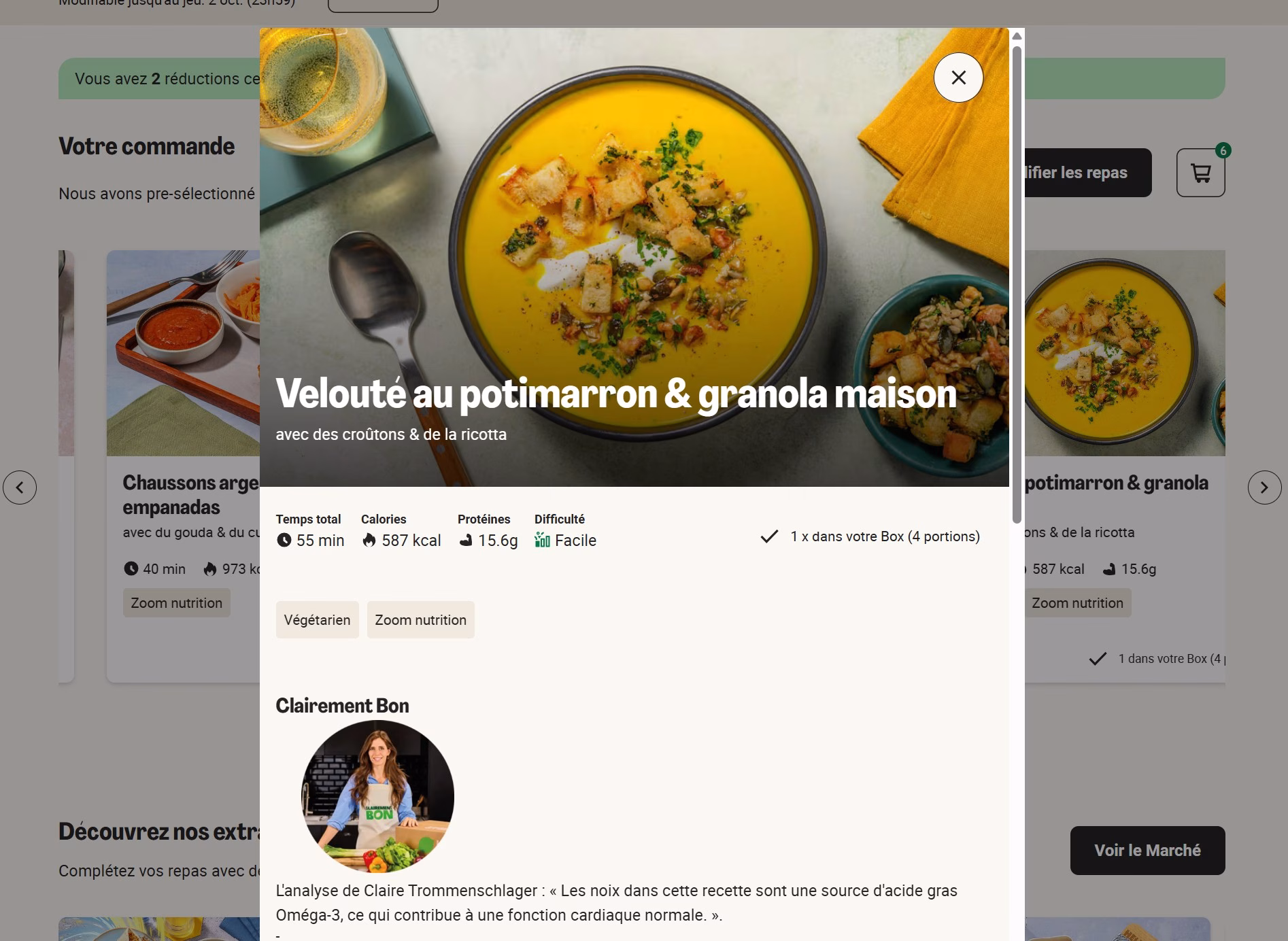Image resolution: width=1288 pixels, height=941 pixels.
Task: Click scrollbar up arrow of the popup
Action: point(1017,36)
